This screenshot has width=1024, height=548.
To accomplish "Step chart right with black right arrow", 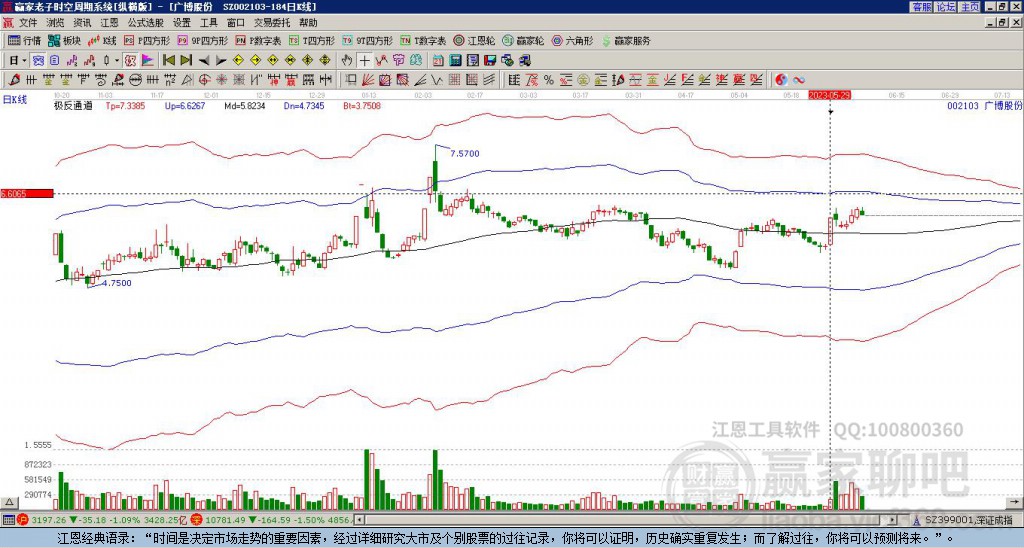I will 221,60.
